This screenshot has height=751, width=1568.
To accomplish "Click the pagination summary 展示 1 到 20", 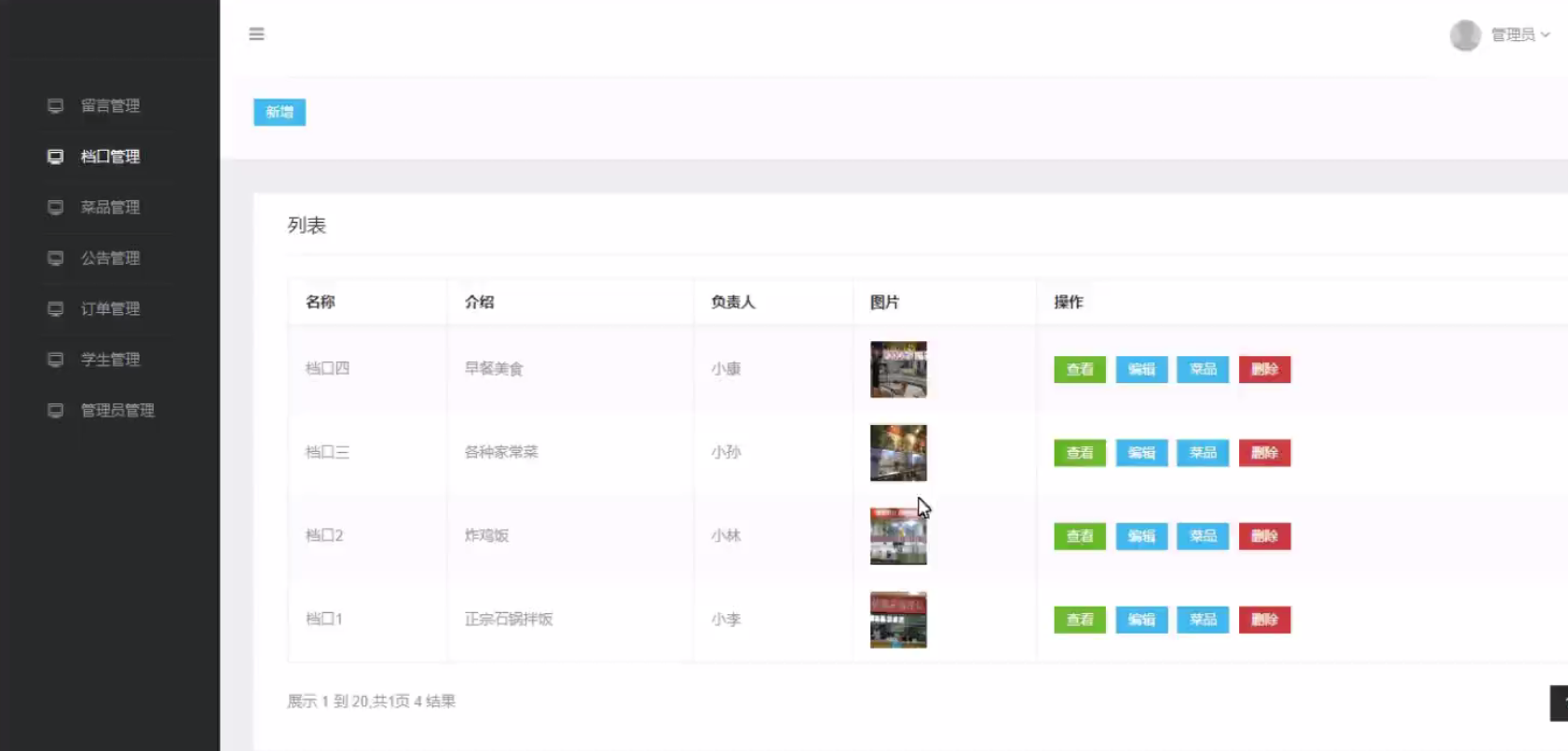I will [371, 702].
